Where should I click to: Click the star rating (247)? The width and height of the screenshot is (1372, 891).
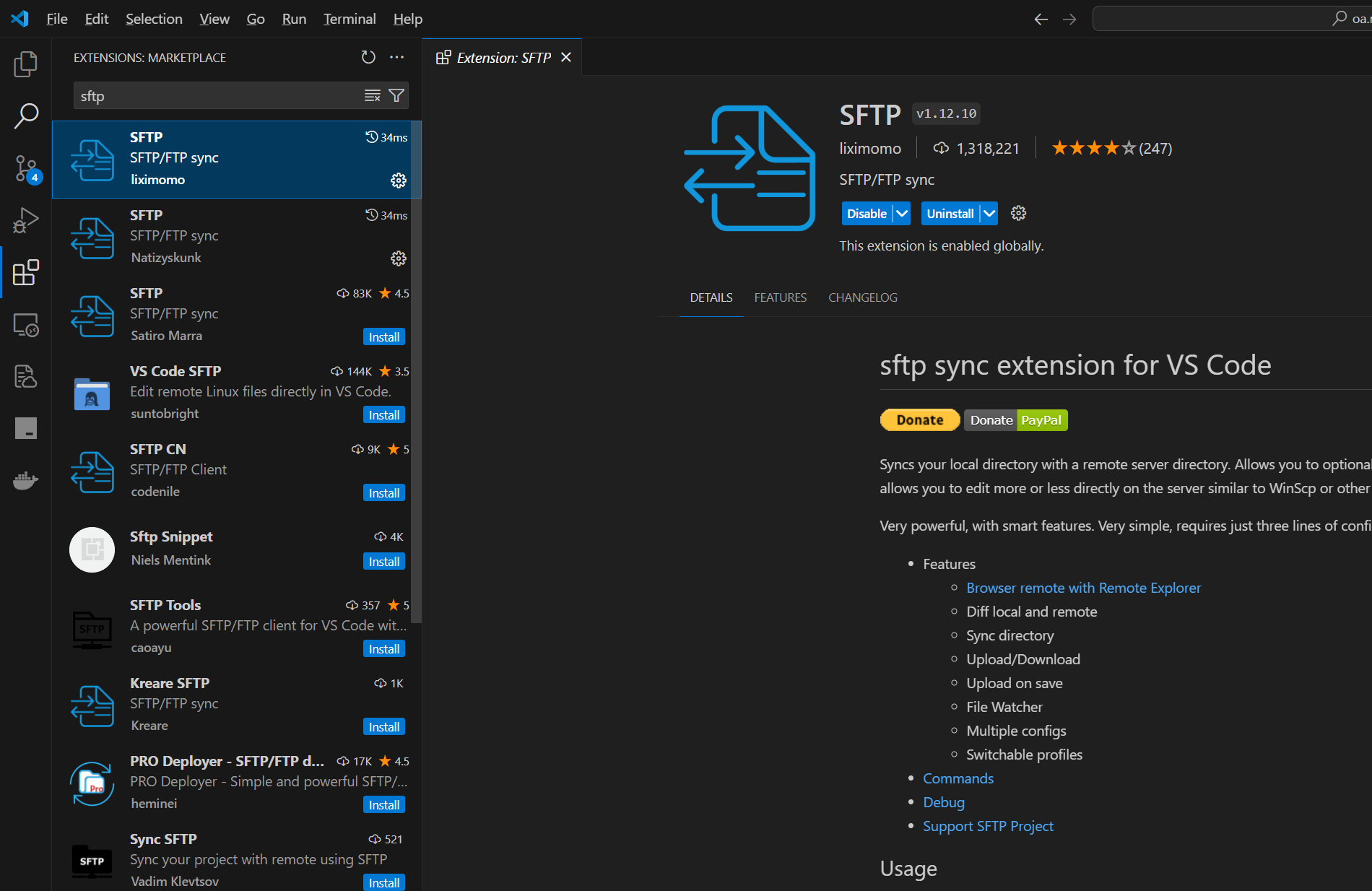(x=1111, y=148)
